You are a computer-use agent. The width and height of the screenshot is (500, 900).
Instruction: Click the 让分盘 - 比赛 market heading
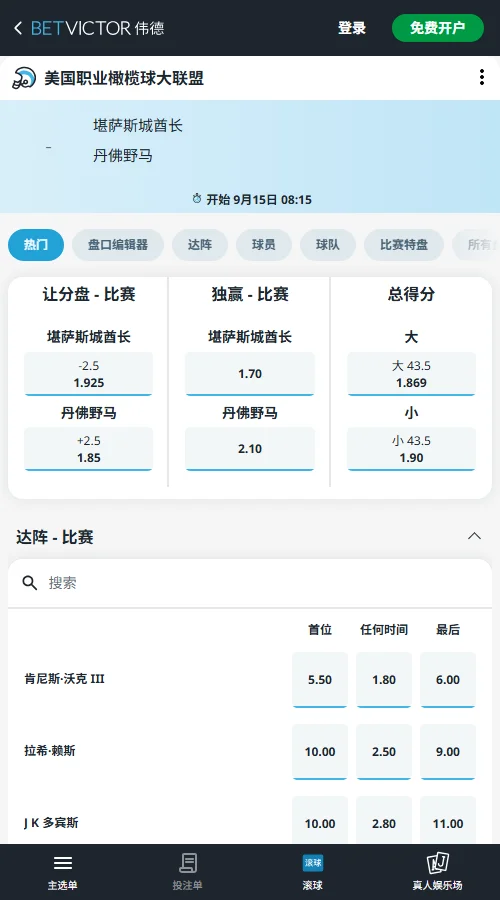(89, 294)
